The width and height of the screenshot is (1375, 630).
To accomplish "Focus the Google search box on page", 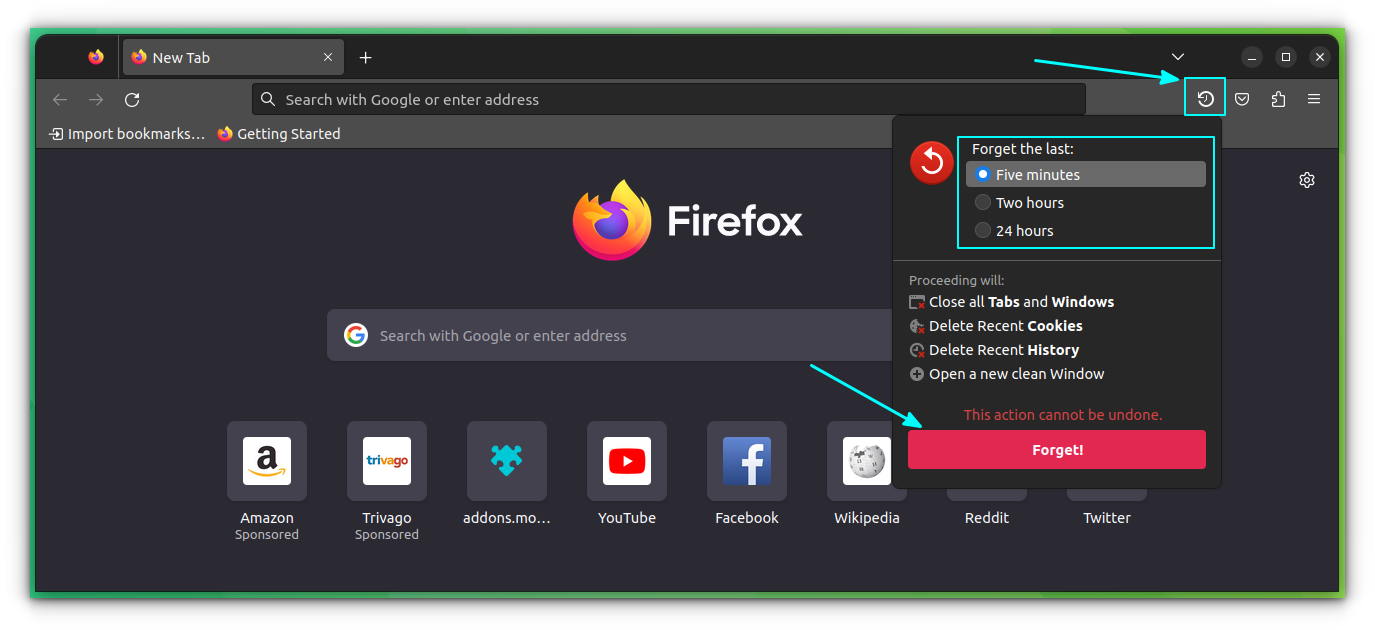I will pos(610,335).
